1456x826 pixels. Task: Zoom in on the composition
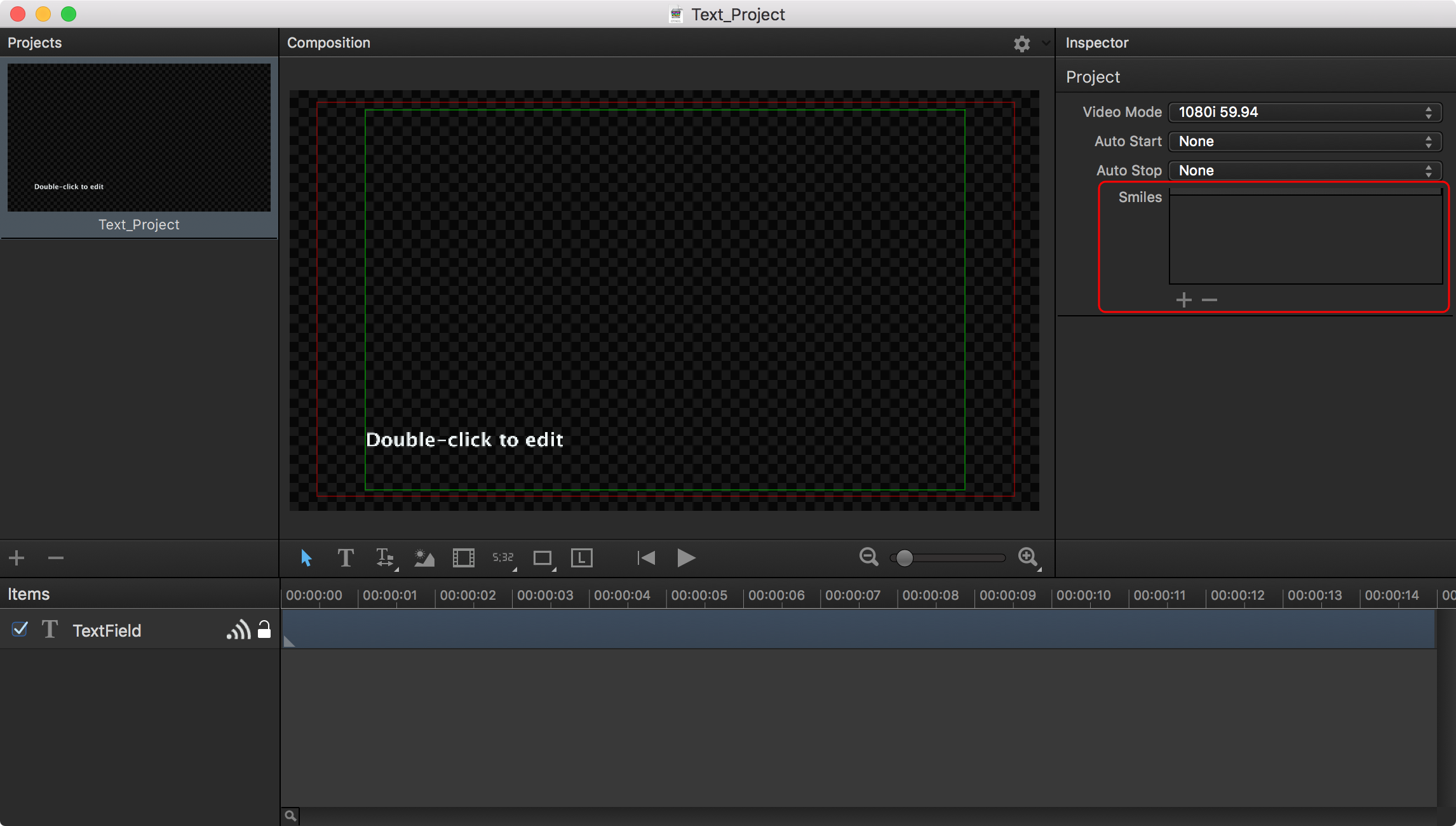(x=1028, y=557)
